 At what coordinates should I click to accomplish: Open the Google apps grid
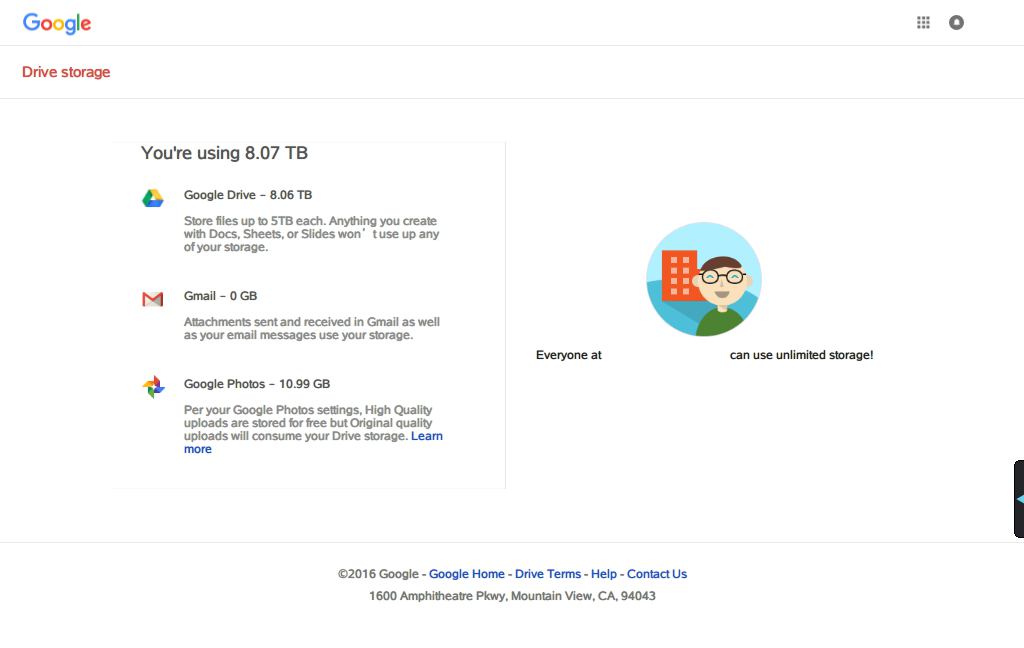pos(923,22)
